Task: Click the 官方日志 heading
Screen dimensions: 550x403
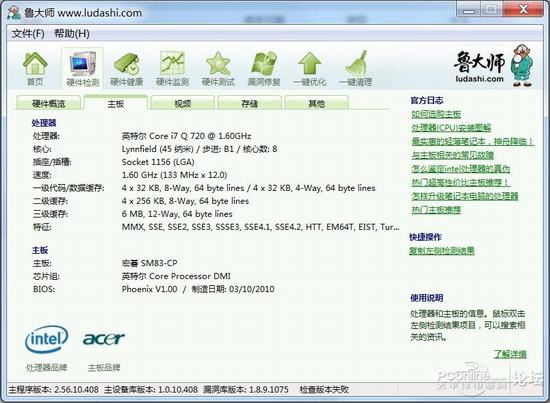Action: 427,100
